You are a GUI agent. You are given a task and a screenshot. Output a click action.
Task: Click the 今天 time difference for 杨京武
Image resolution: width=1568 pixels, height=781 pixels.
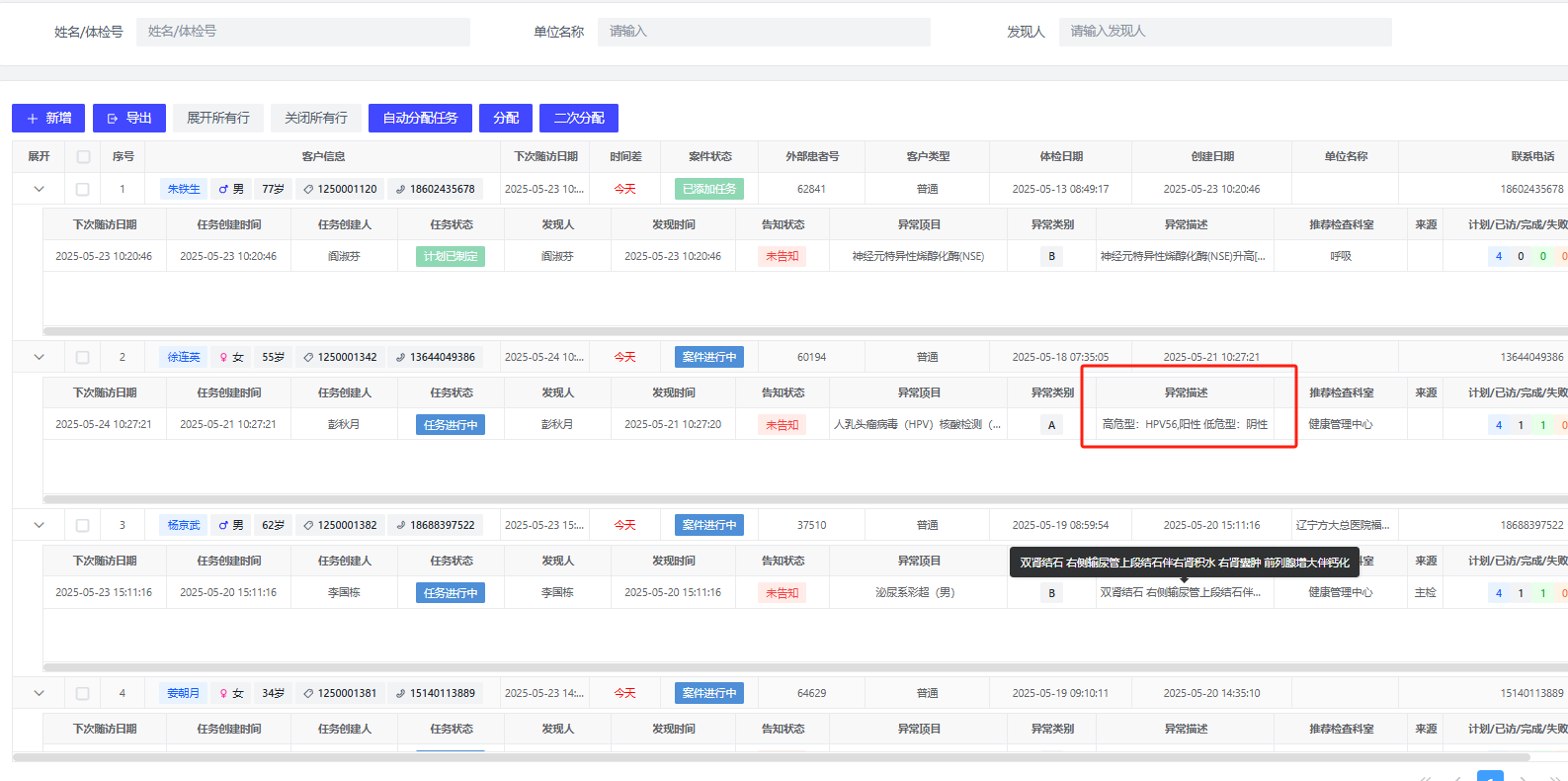(625, 525)
